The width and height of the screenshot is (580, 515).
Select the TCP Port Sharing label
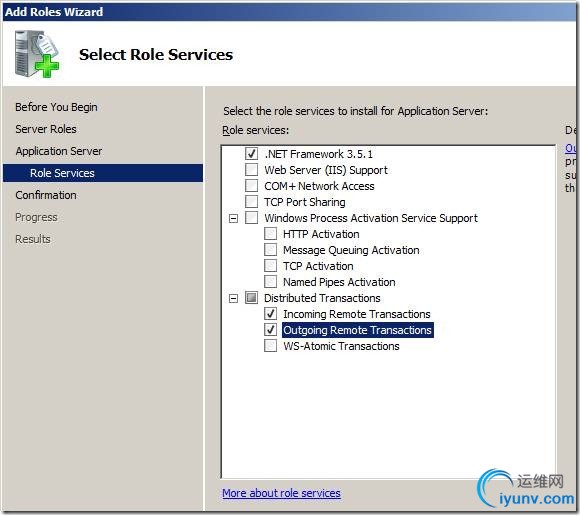click(305, 202)
